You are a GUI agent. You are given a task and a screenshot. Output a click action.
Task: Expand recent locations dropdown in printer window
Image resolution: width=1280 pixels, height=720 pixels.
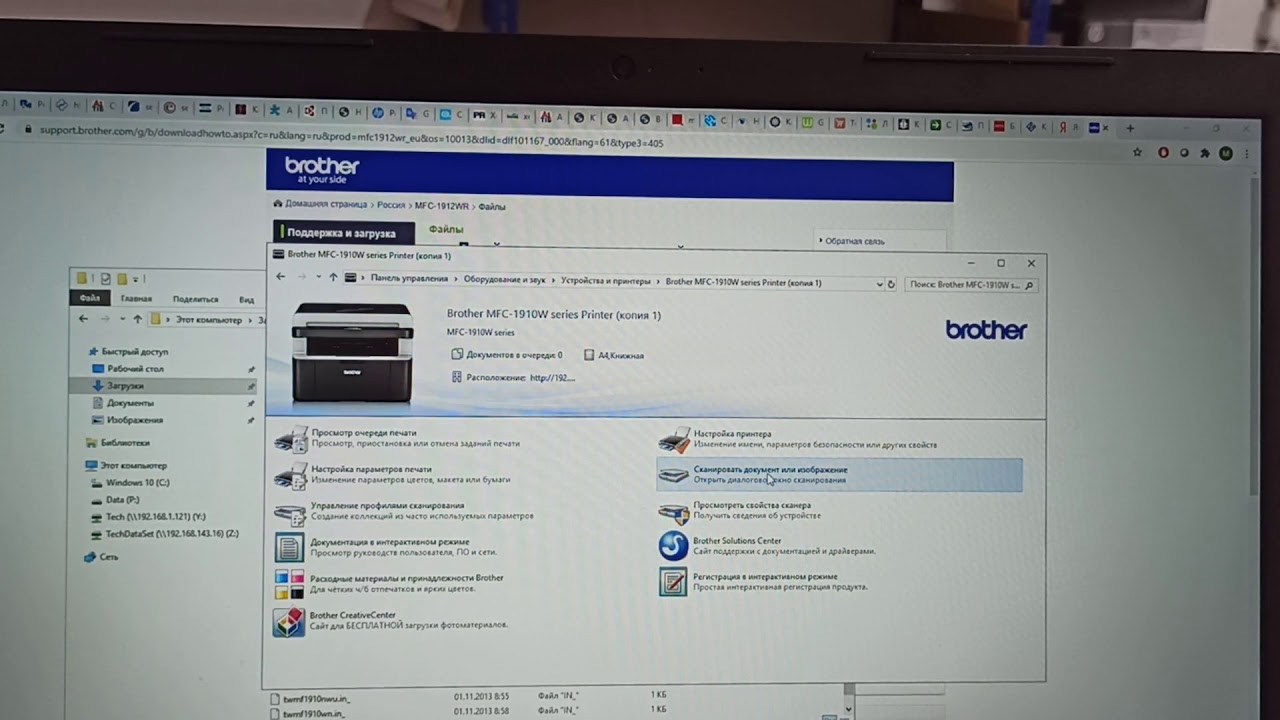pyautogui.click(x=318, y=277)
